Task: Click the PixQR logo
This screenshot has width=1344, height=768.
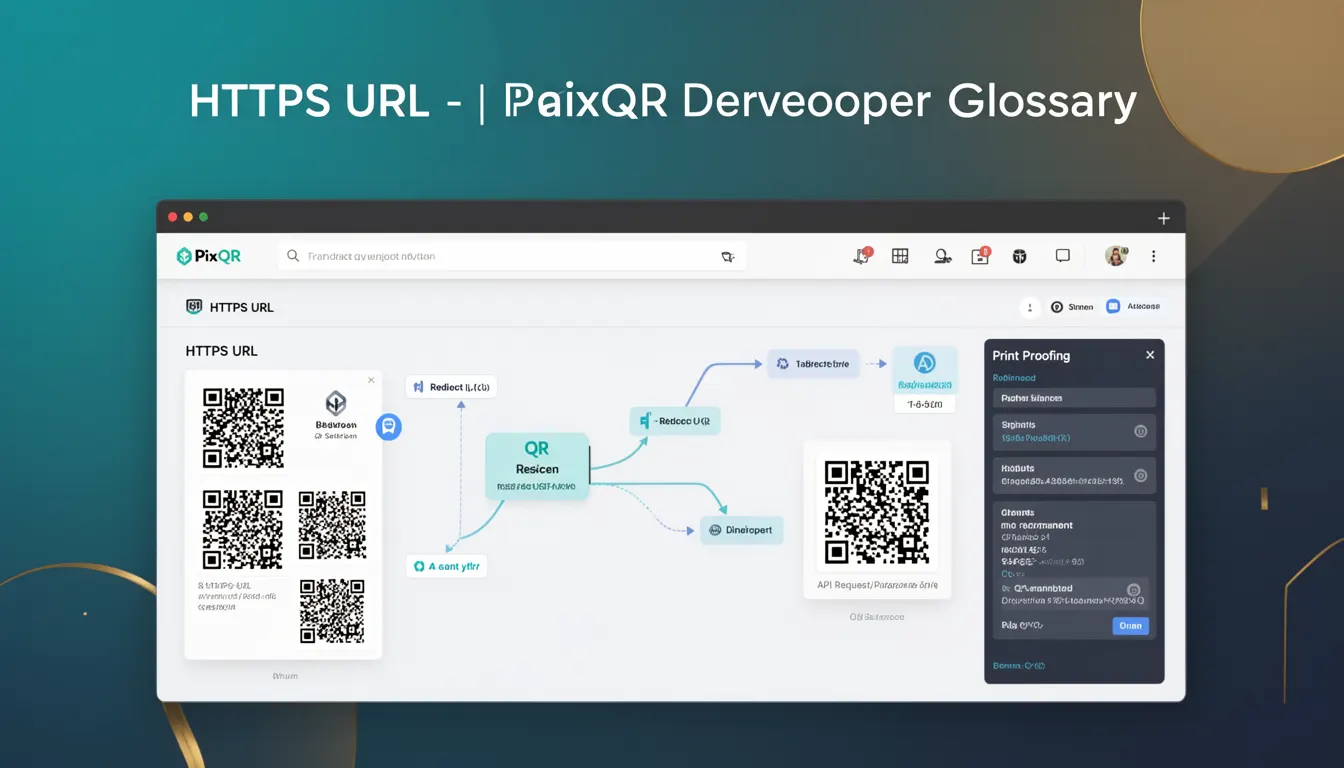Action: [209, 256]
